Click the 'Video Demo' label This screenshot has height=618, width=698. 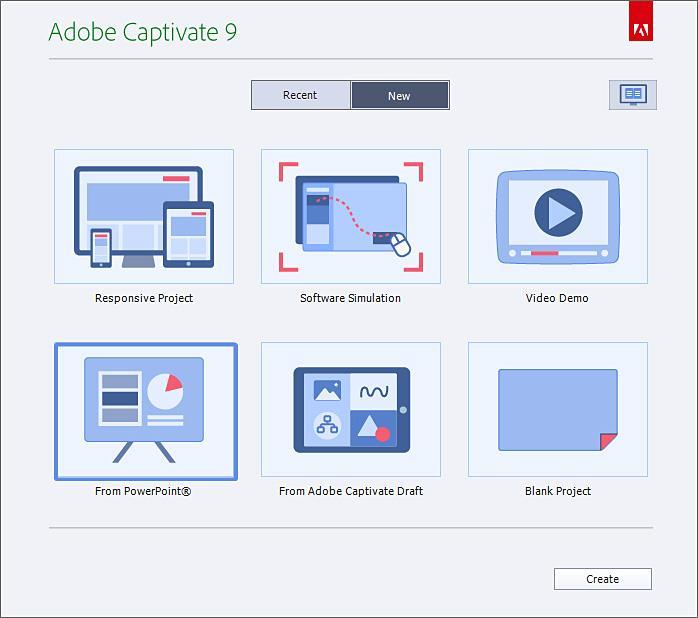(557, 298)
